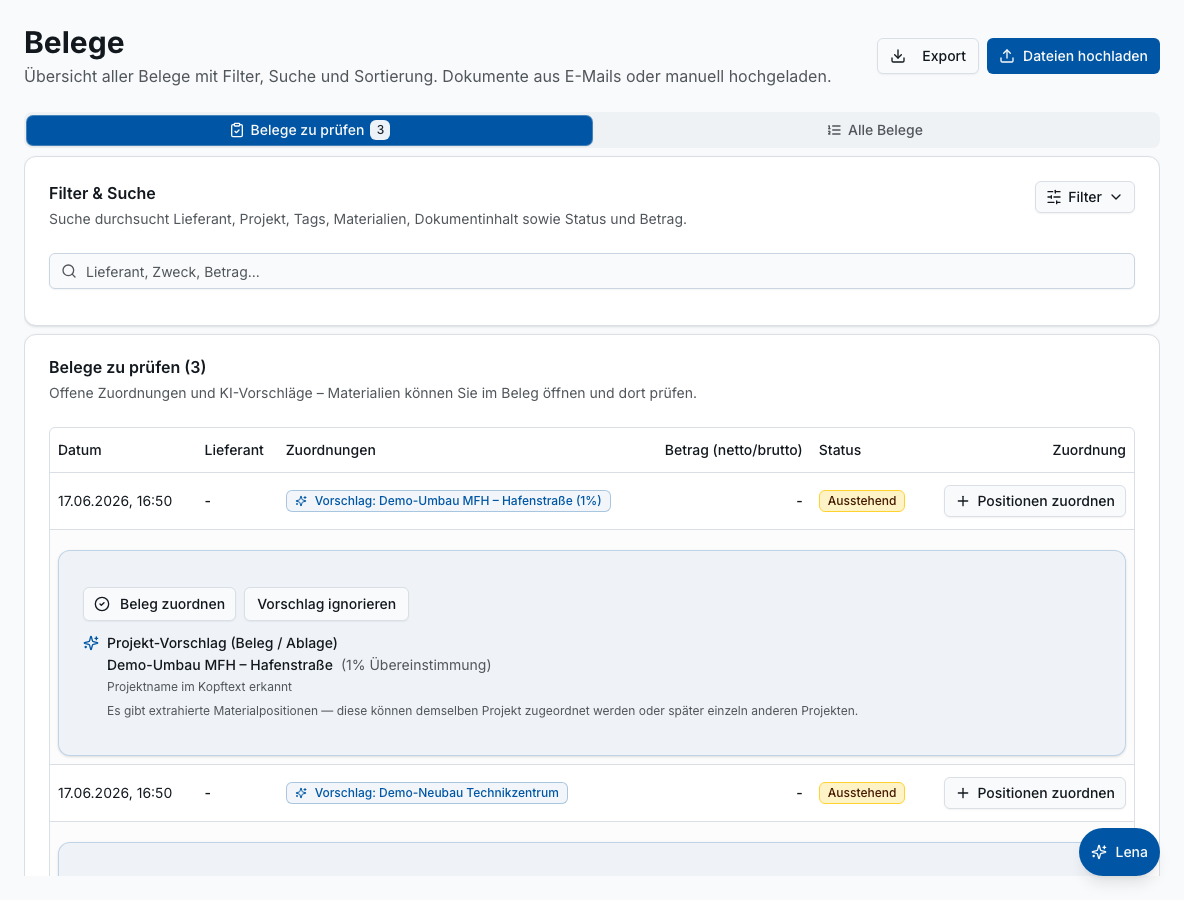Click the badge showing 3 pending receipts
1184x900 pixels.
pos(380,130)
